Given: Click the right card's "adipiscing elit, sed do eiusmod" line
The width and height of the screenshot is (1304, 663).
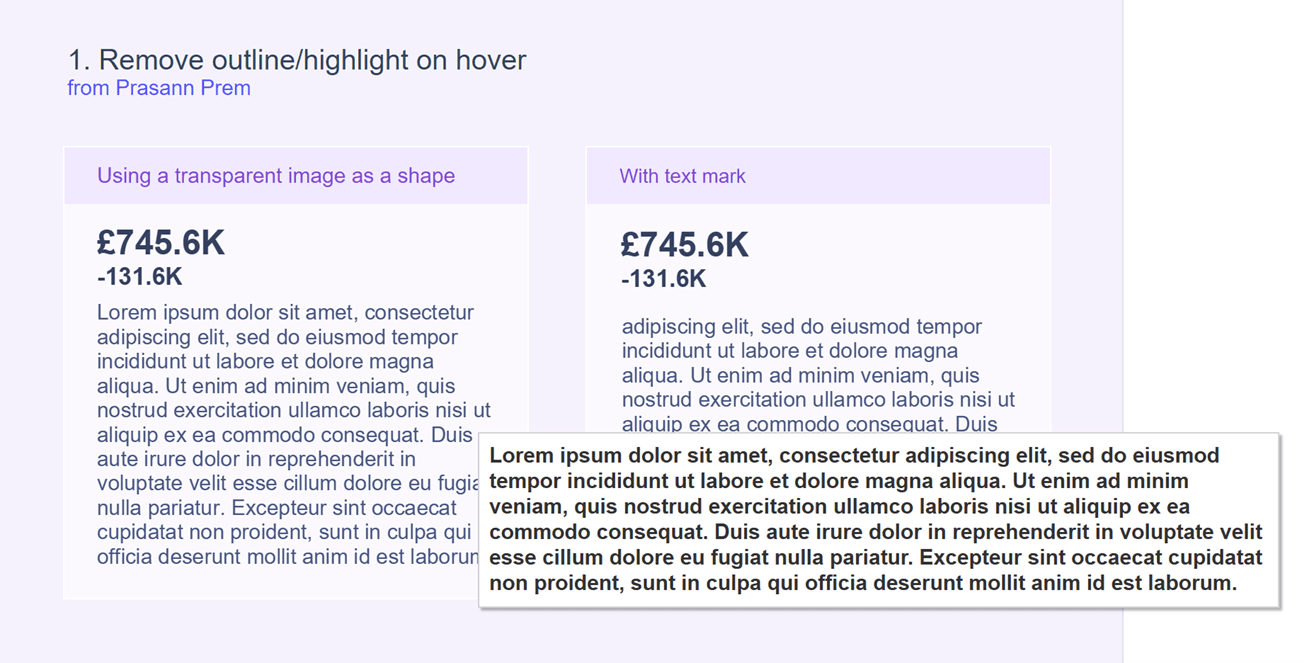Looking at the screenshot, I should coord(801,327).
